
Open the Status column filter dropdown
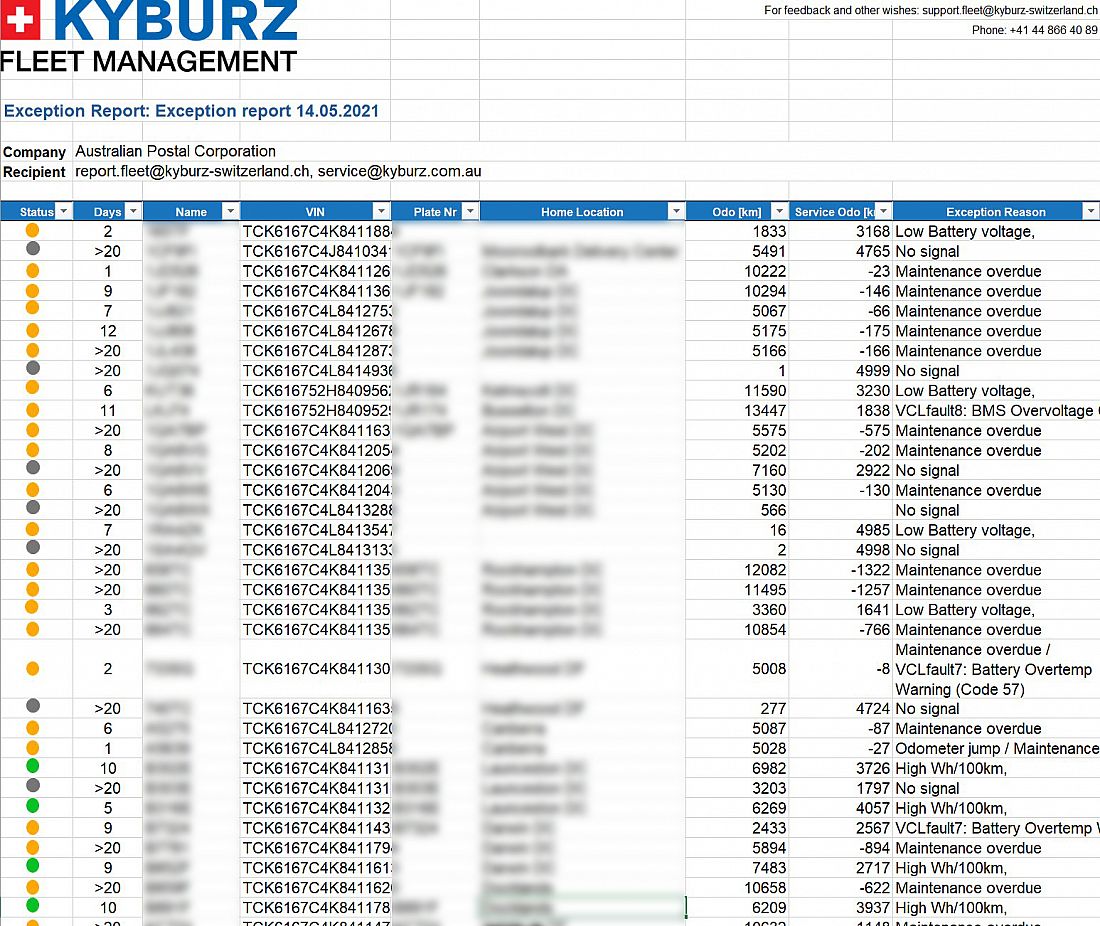(64, 212)
